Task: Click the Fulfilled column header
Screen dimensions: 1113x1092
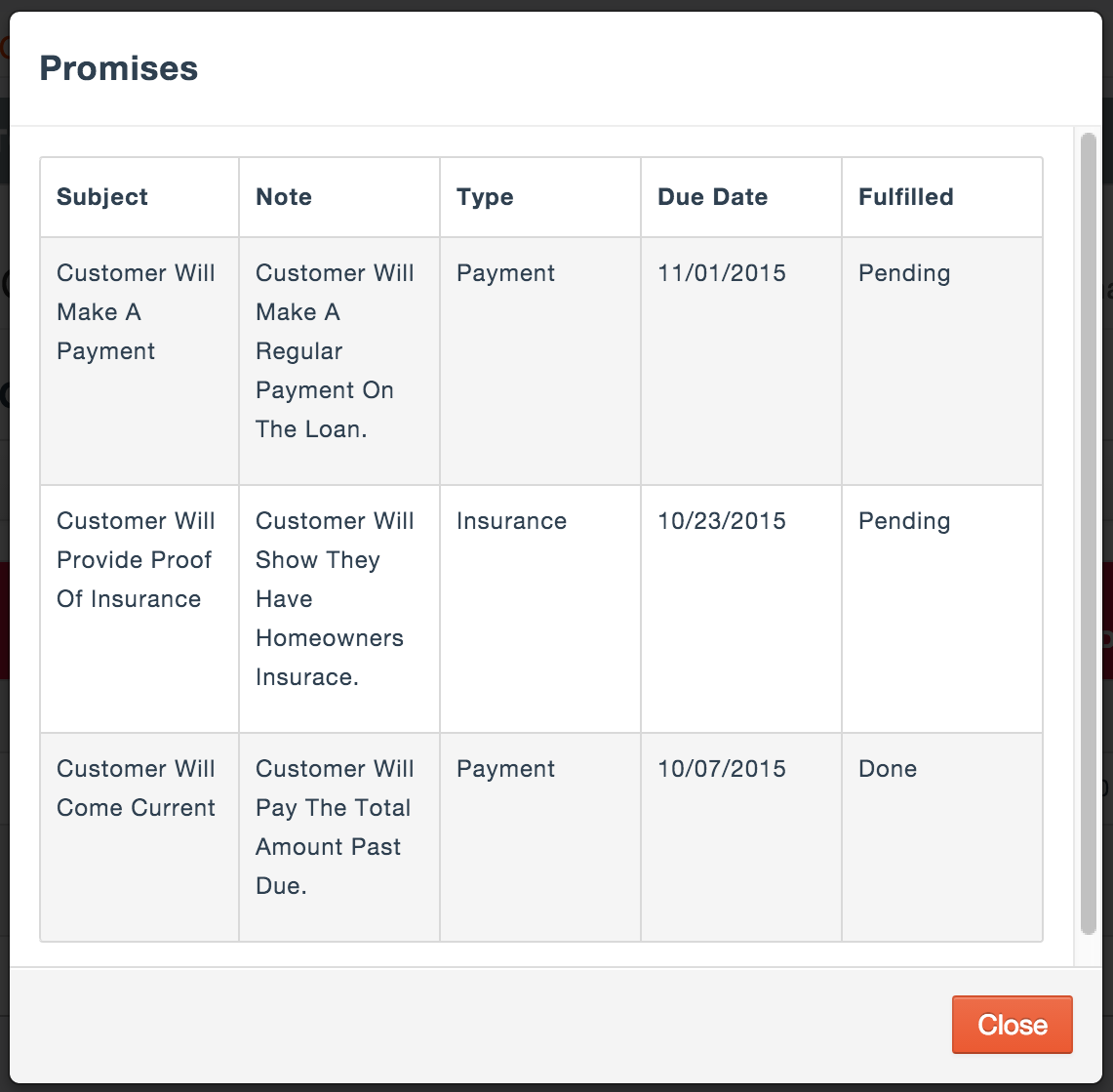Action: click(906, 197)
